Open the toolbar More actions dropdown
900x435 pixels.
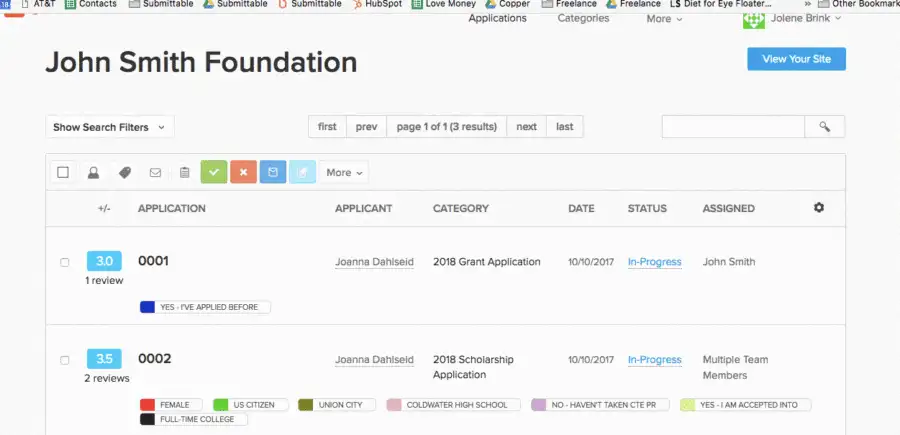click(x=344, y=173)
